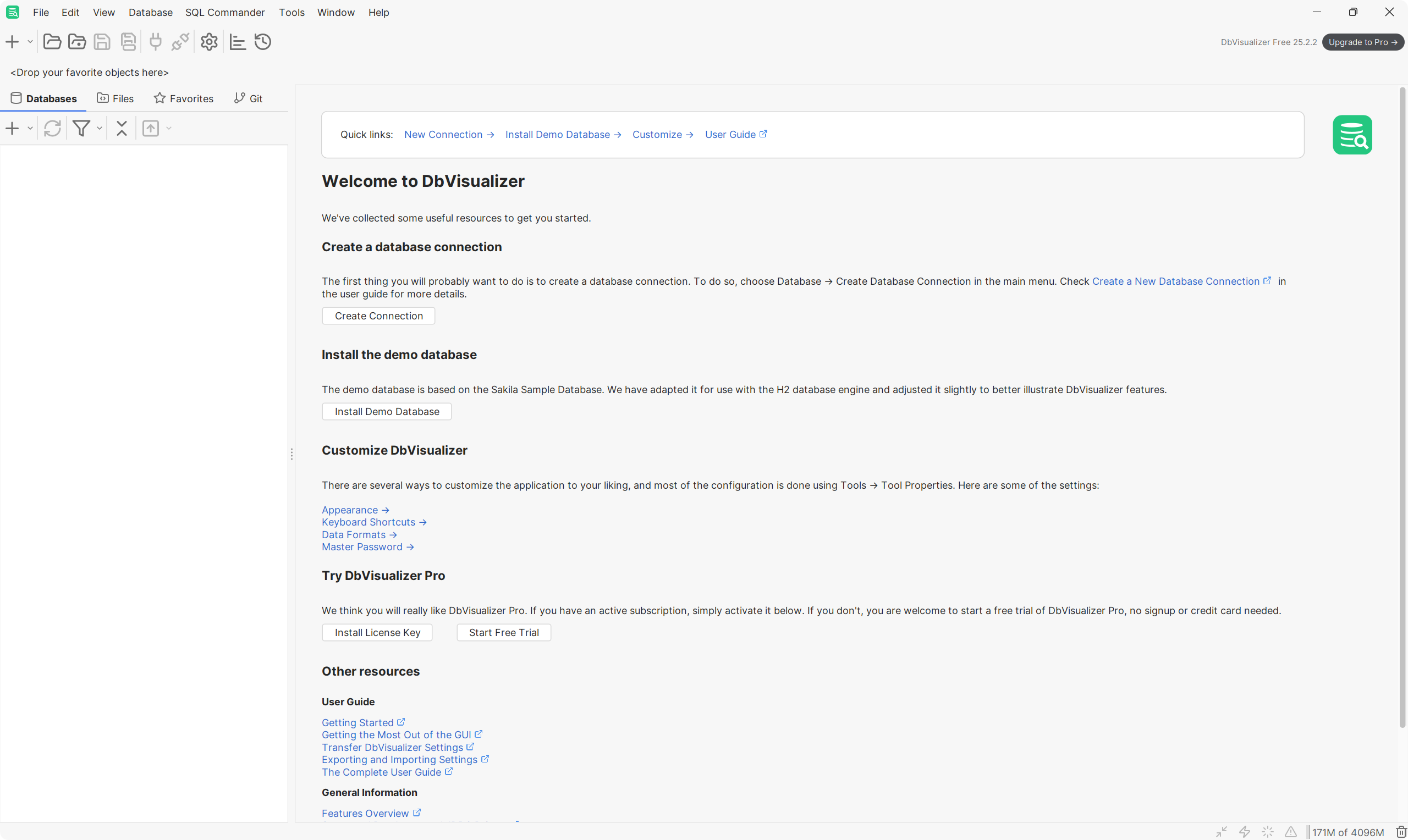Open the Appearance settings link
This screenshot has width=1408, height=840.
pyautogui.click(x=355, y=510)
